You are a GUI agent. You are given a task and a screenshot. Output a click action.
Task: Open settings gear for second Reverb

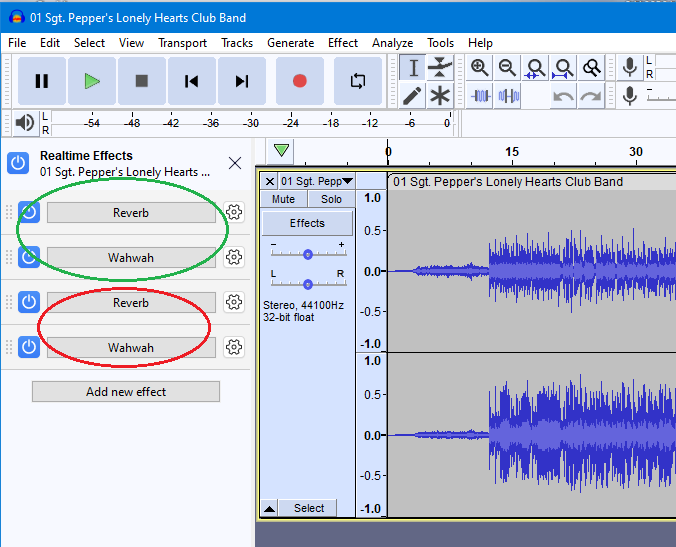pos(234,302)
